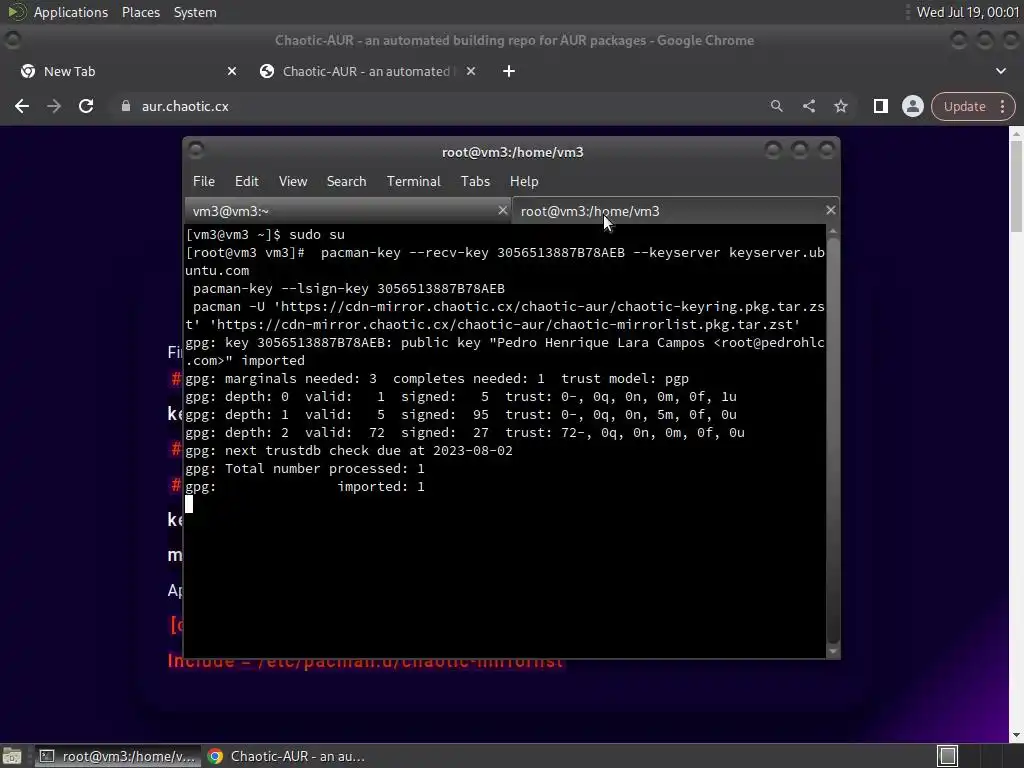1024x768 pixels.
Task: Reload the aur.chaotic.cx page
Action: (x=86, y=106)
